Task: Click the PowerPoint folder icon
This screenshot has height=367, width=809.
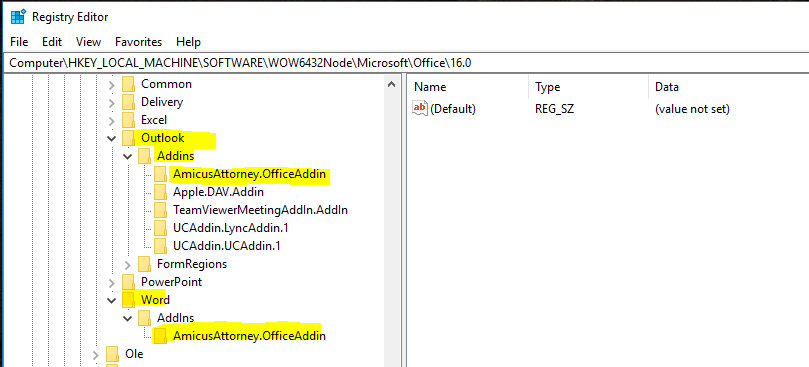Action: coord(128,282)
